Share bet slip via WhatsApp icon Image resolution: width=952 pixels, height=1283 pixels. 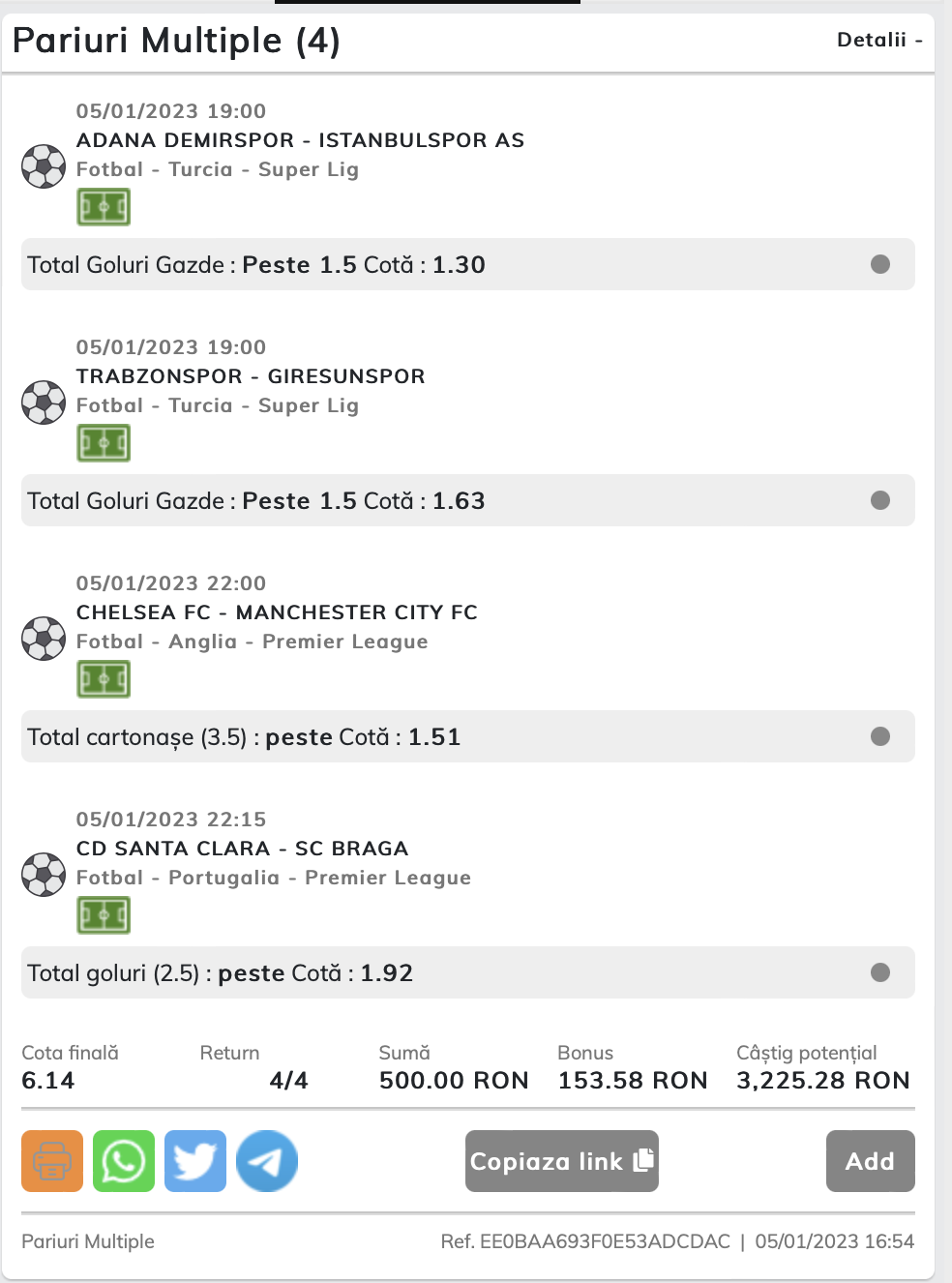(124, 1161)
